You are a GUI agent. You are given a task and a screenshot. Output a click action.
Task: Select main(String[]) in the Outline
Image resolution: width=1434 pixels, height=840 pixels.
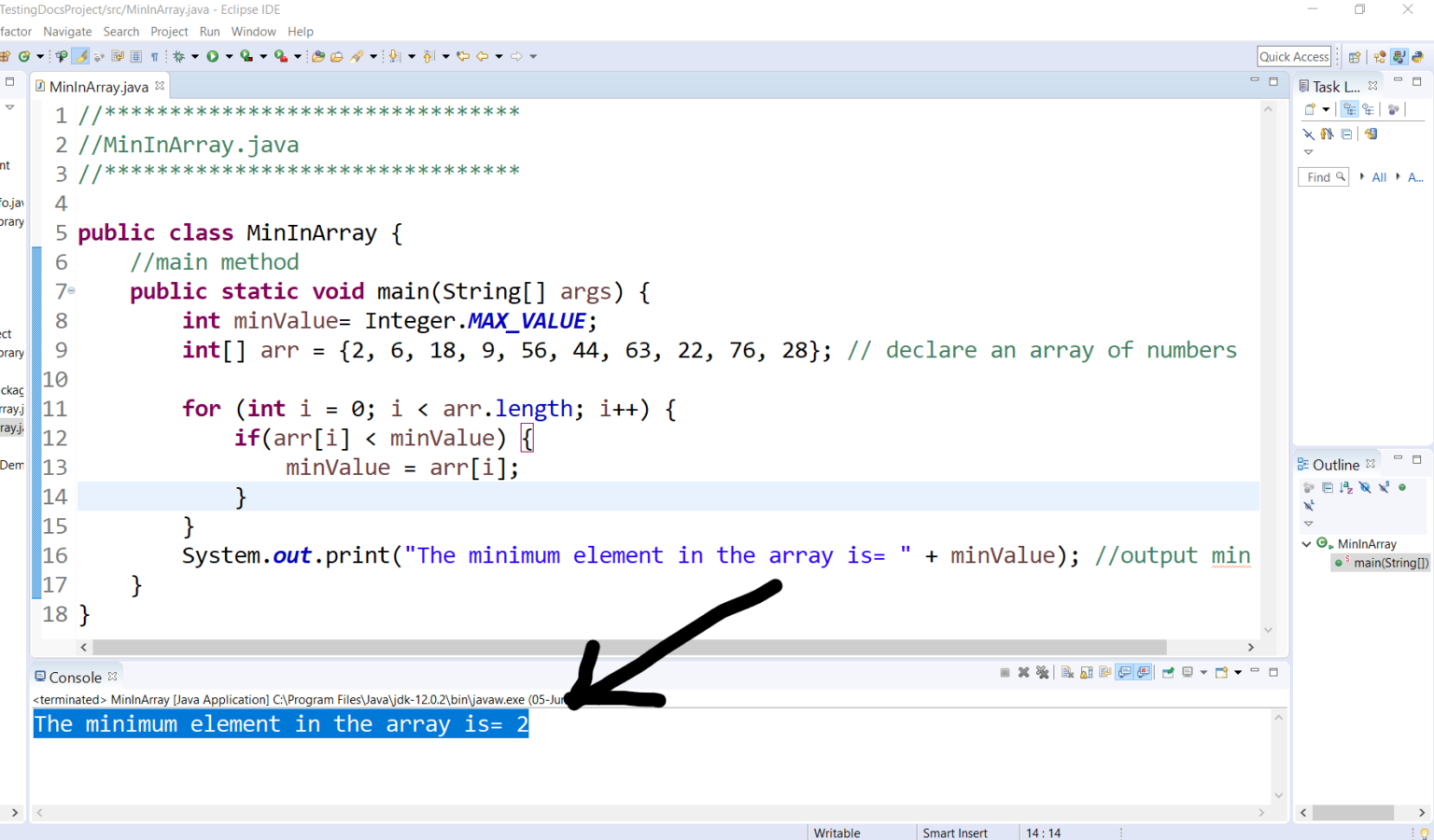1382,563
